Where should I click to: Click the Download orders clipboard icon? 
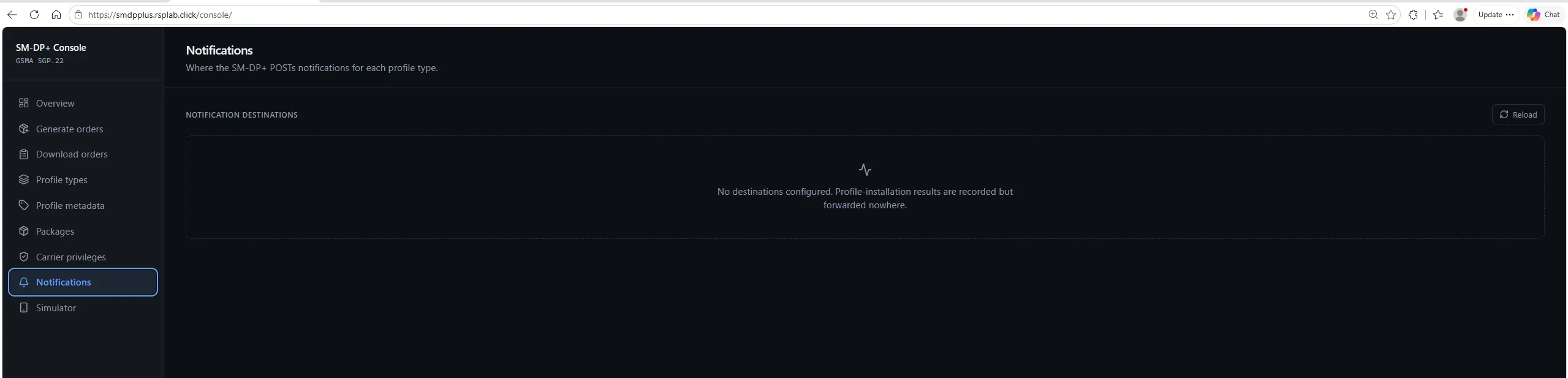24,154
